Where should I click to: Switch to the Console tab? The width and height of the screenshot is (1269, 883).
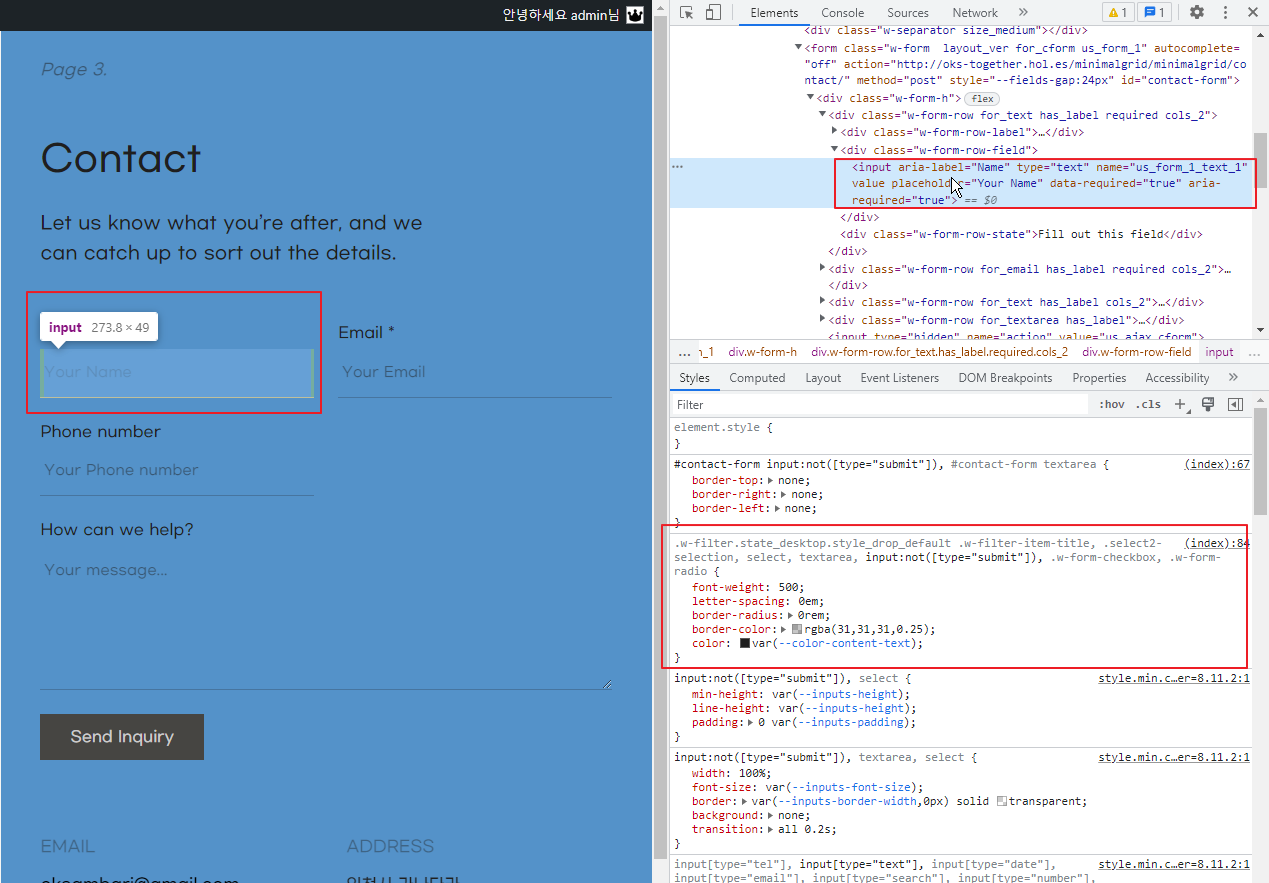point(842,12)
